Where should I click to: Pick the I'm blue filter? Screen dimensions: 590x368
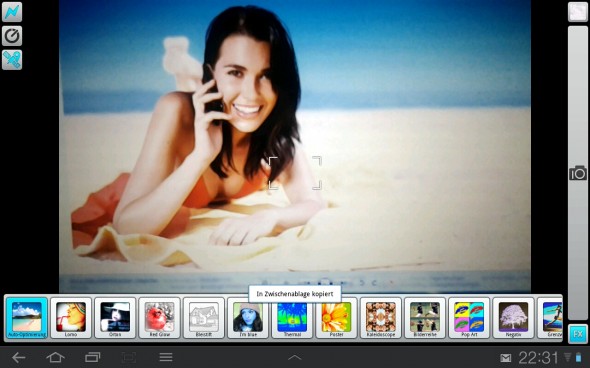click(248, 318)
